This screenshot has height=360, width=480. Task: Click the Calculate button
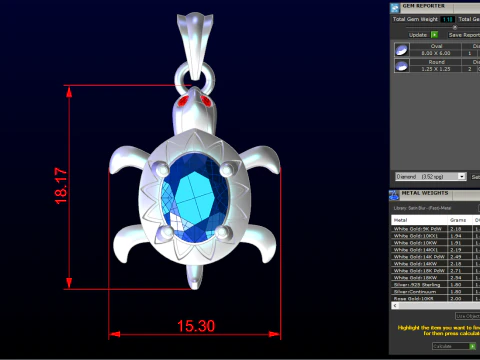(454, 346)
